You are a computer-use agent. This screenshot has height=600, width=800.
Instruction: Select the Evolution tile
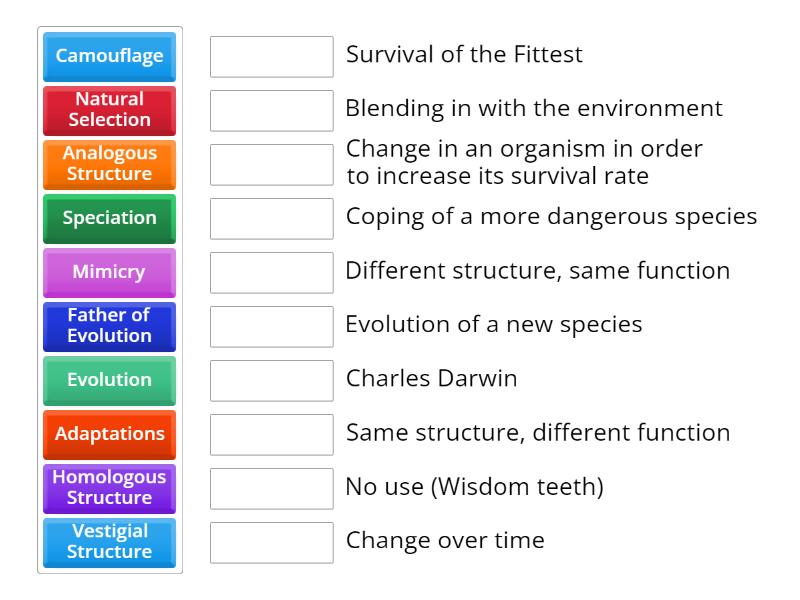[x=109, y=380]
